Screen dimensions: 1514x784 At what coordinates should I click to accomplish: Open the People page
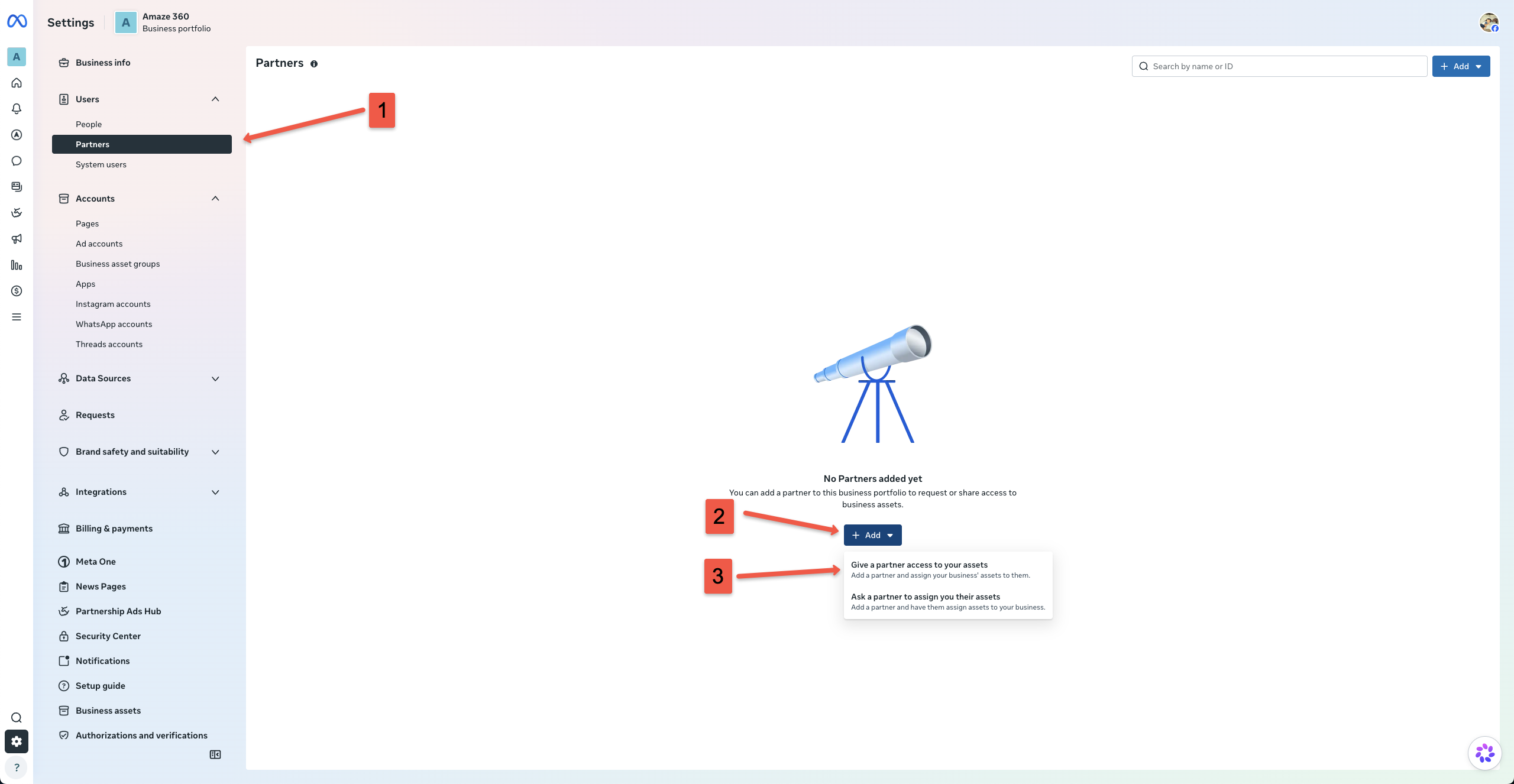coord(142,124)
